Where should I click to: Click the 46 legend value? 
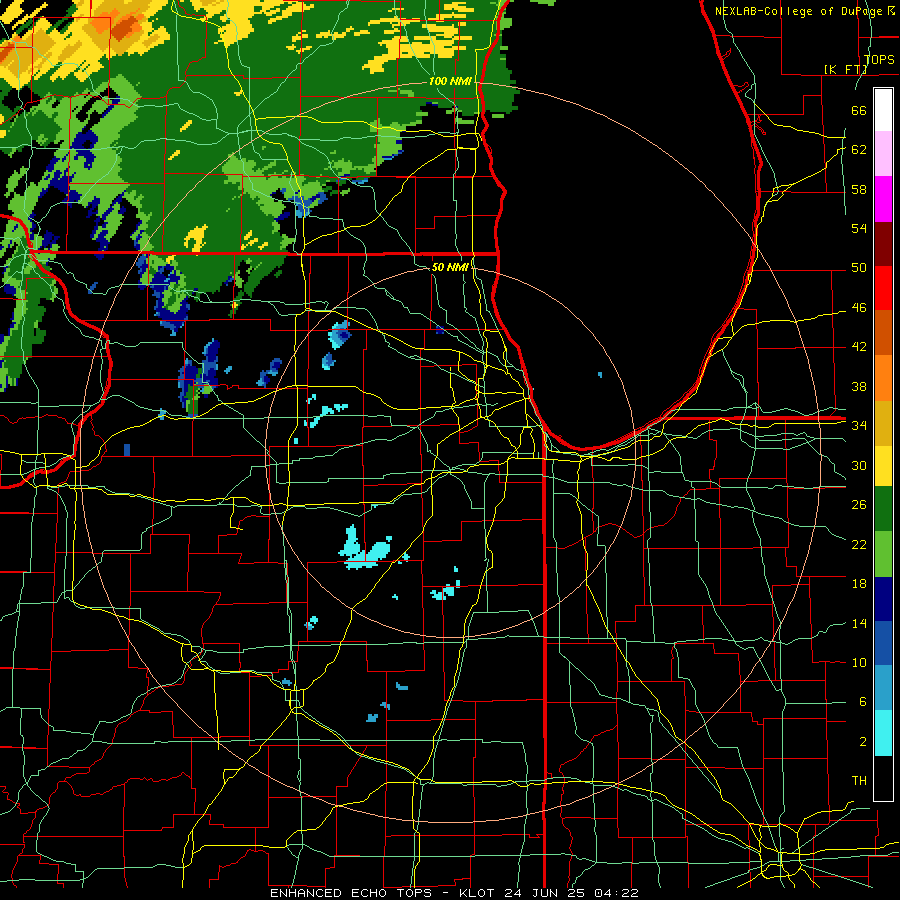(859, 308)
